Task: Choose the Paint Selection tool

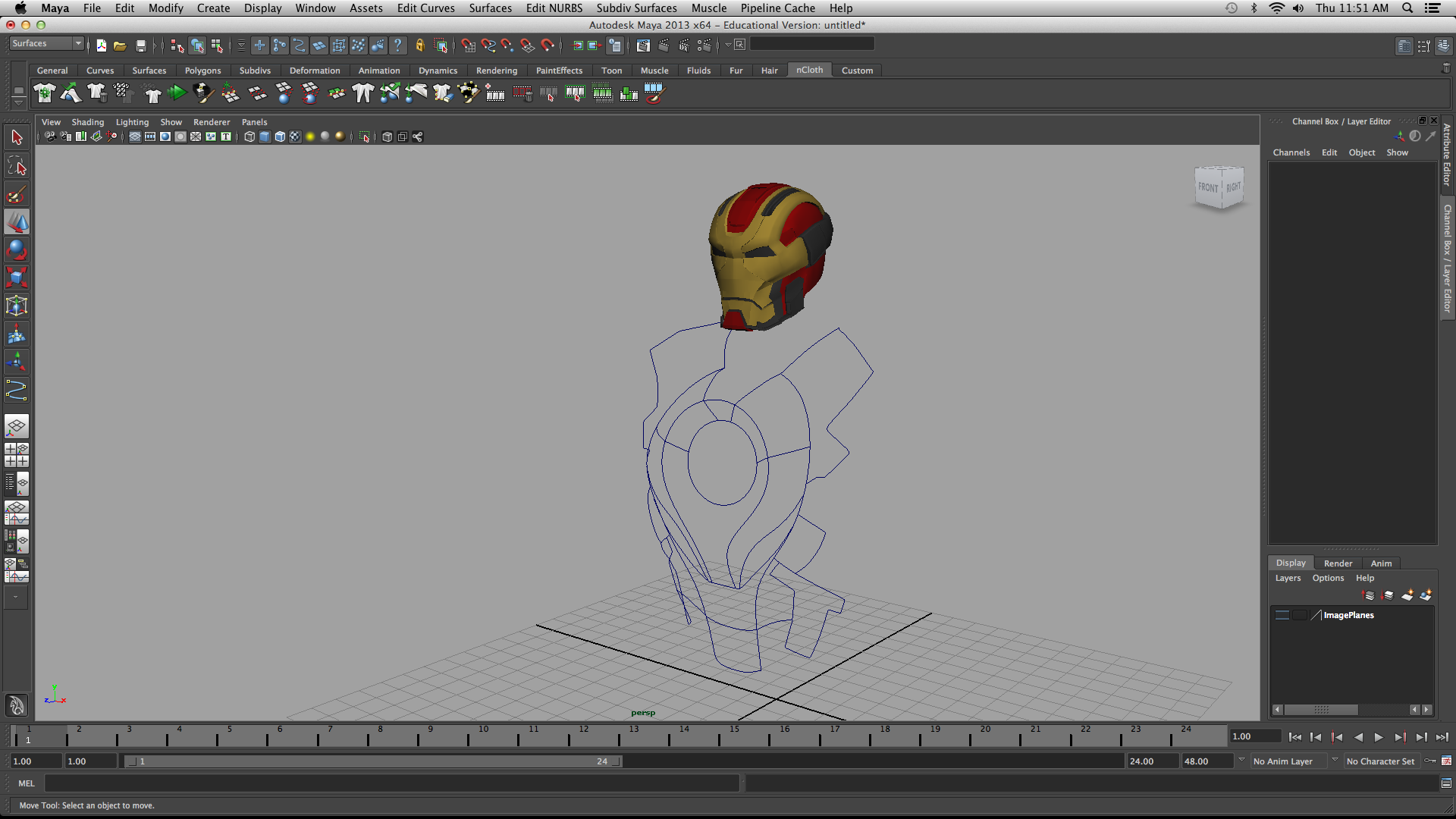Action: (x=17, y=194)
